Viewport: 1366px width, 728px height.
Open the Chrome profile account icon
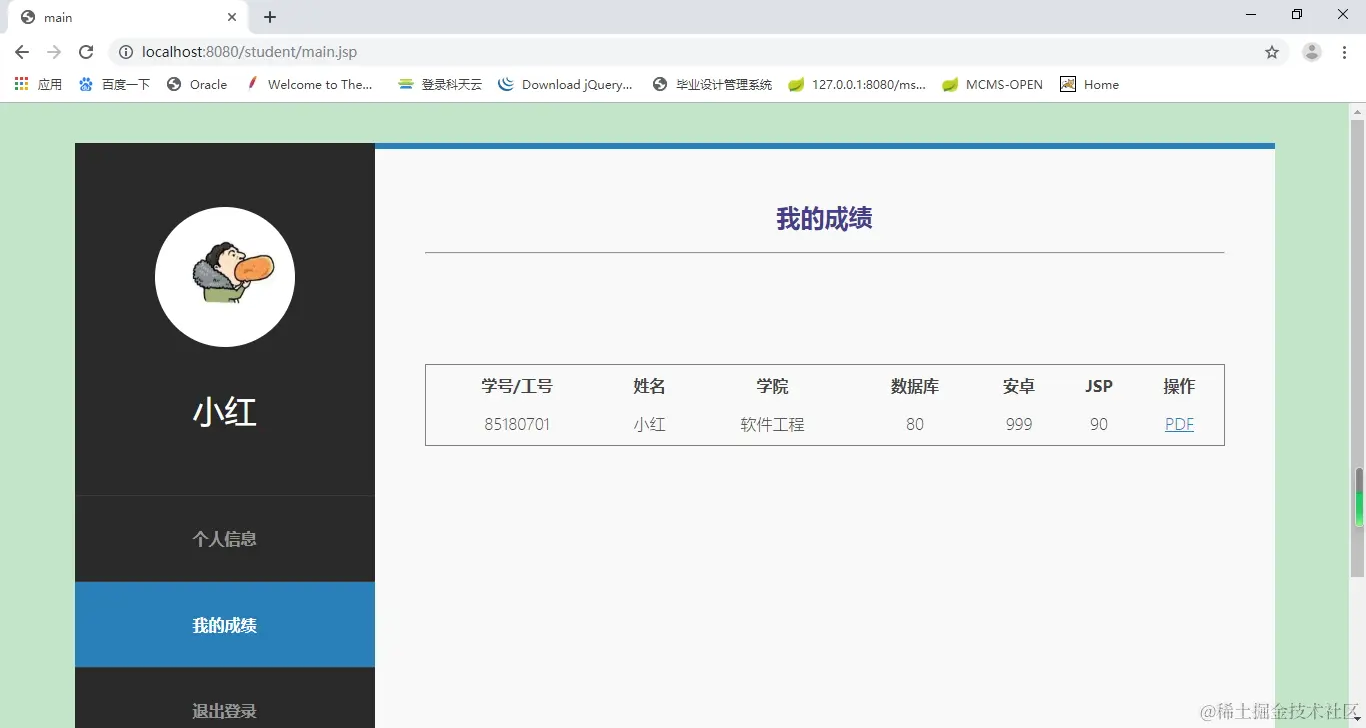pos(1311,51)
